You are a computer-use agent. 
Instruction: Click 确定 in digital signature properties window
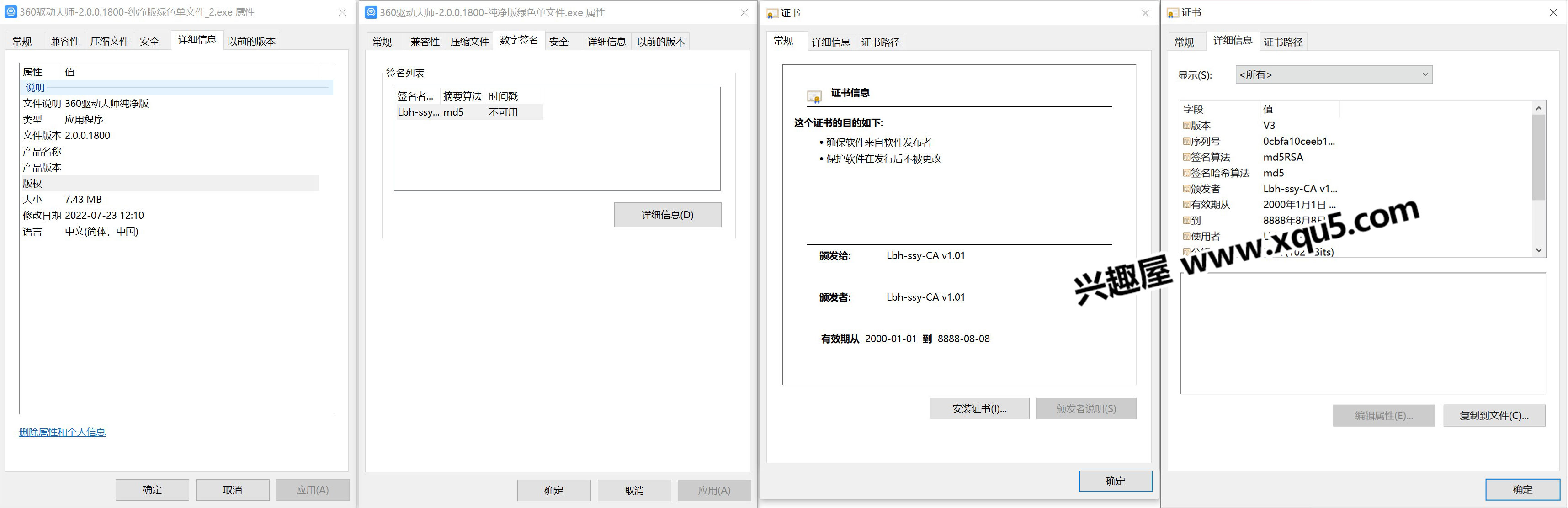[554, 490]
